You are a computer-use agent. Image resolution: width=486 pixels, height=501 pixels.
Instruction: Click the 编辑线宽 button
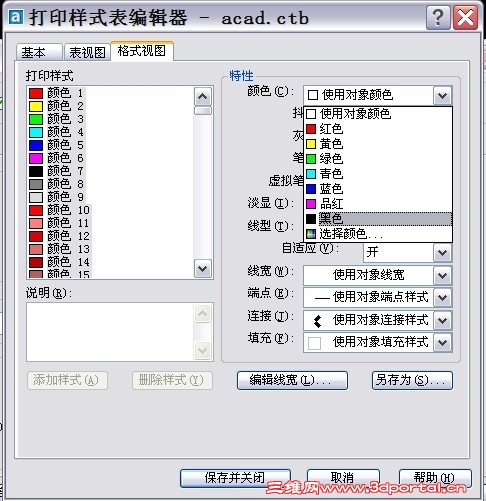point(292,380)
